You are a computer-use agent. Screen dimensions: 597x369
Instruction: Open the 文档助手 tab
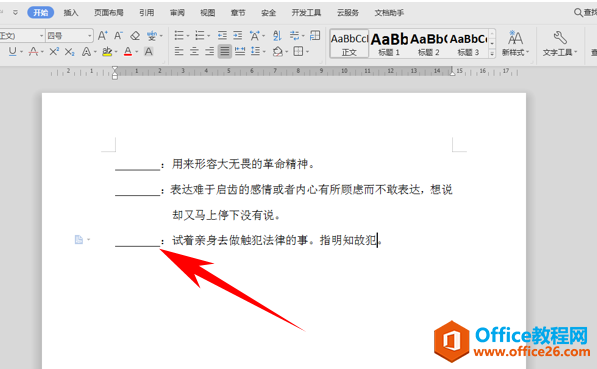coord(389,13)
